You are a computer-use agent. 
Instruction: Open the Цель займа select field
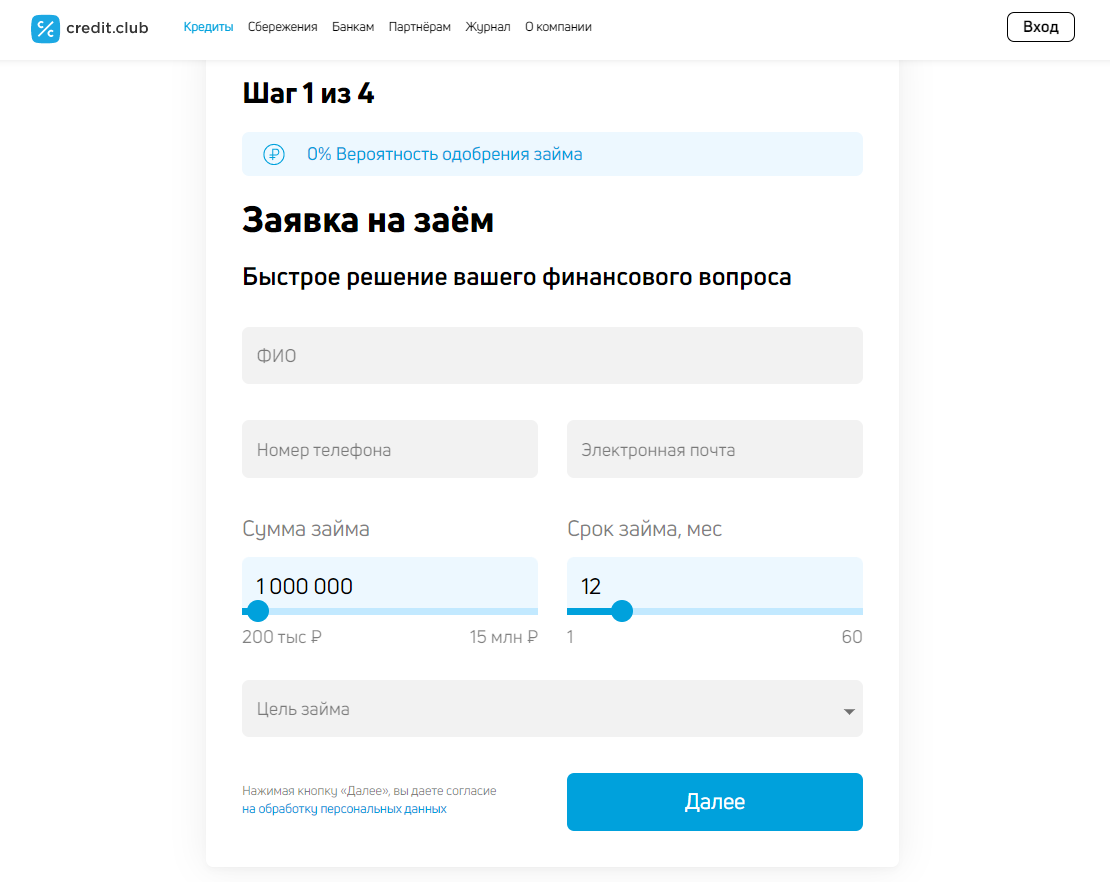[552, 709]
